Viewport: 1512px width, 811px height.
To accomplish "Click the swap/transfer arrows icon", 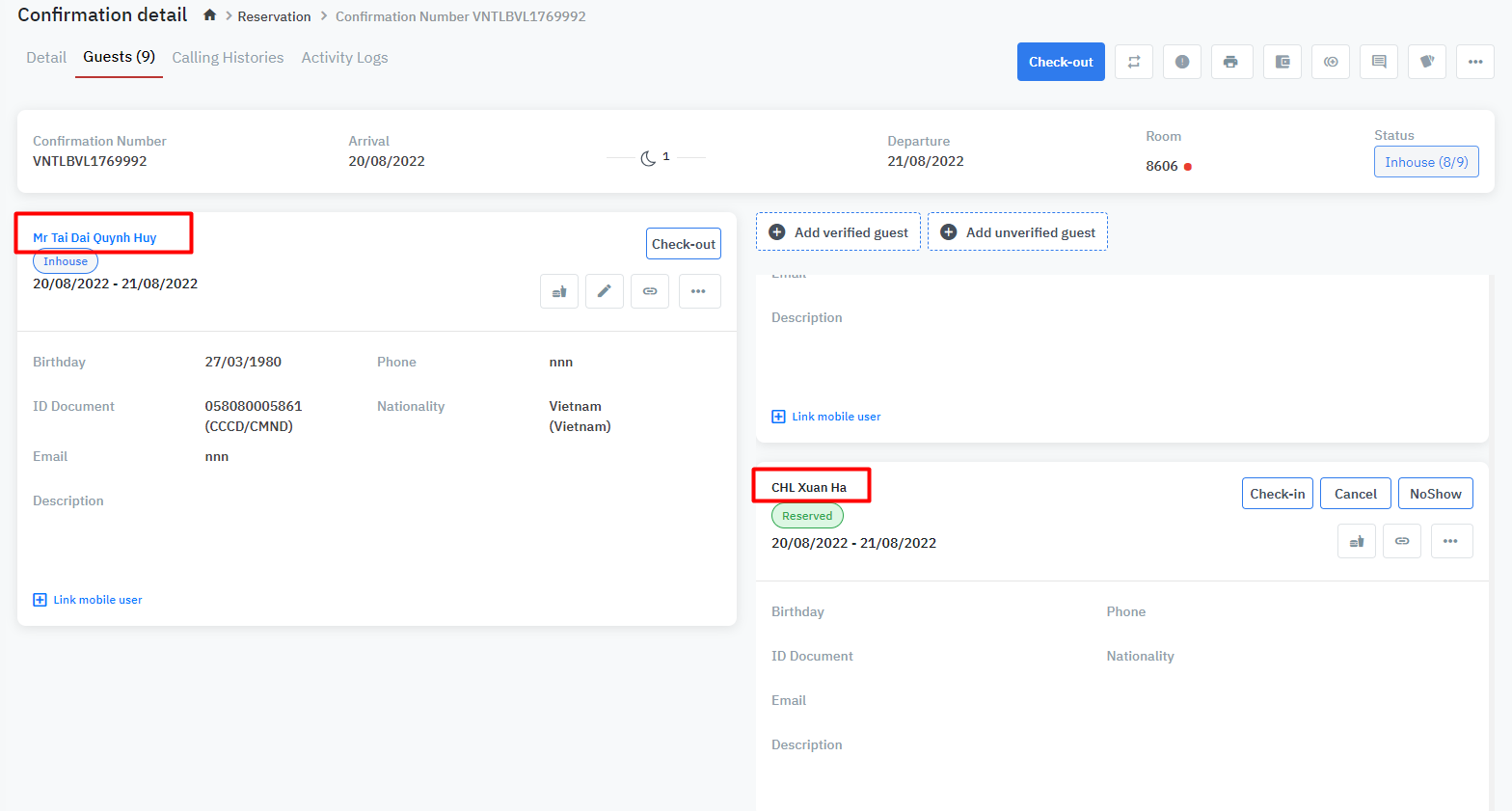I will [1134, 62].
